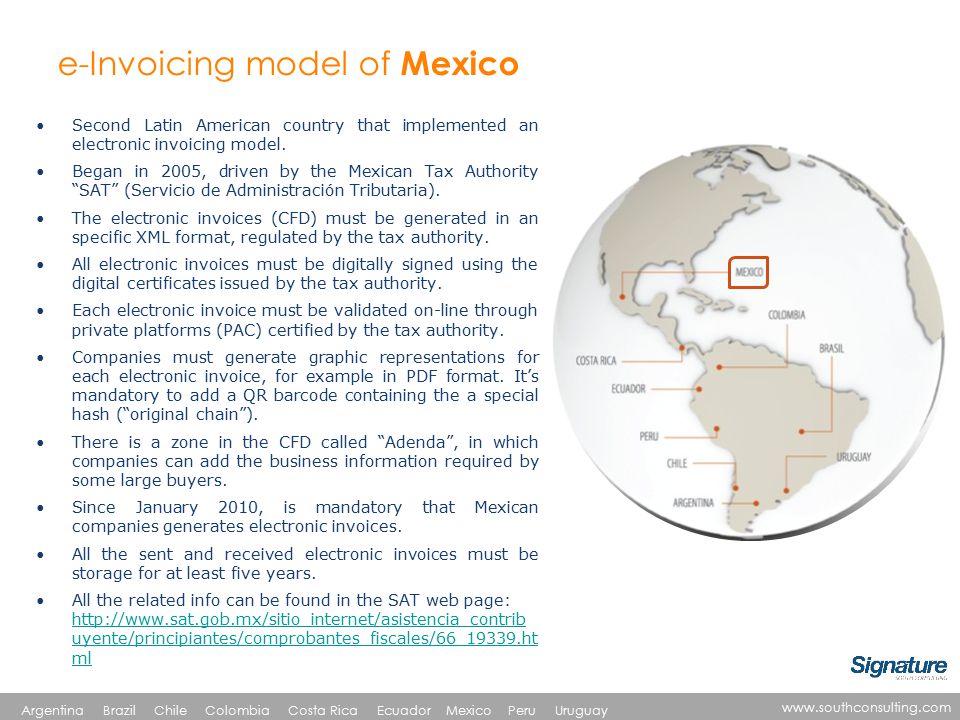
Task: Click the Signature logo
Action: click(899, 667)
